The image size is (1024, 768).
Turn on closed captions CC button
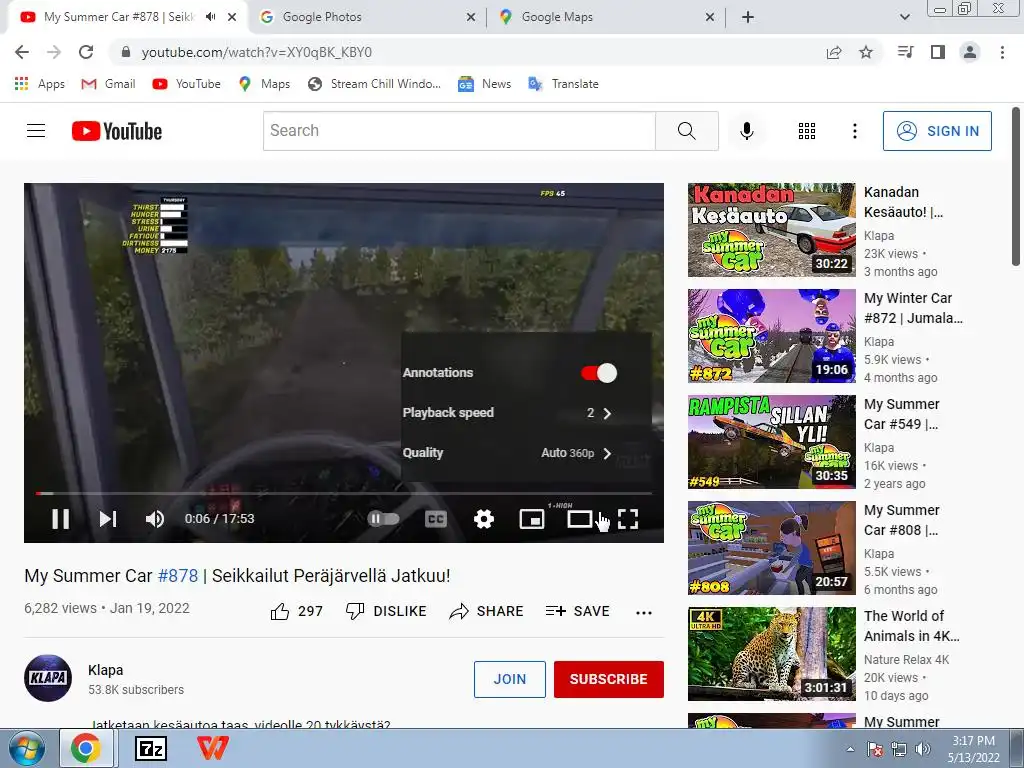436,519
